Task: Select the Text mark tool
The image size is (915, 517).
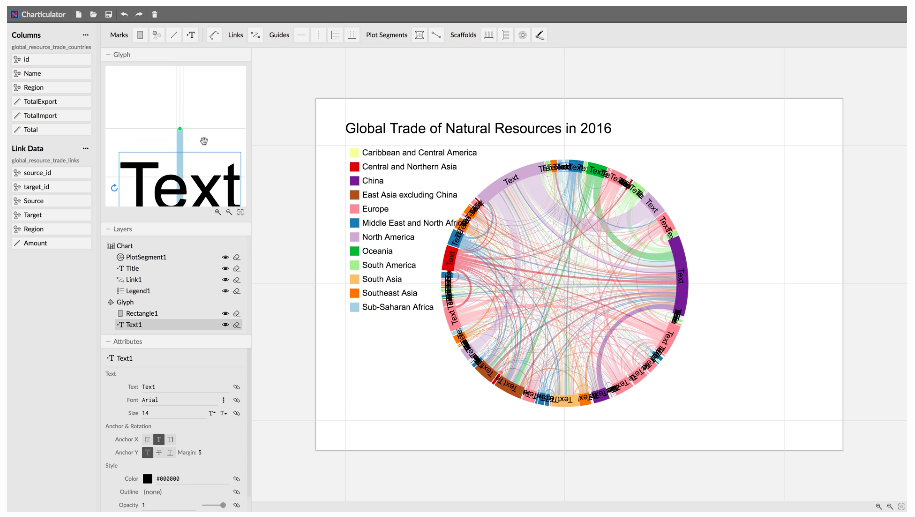Action: coord(191,35)
